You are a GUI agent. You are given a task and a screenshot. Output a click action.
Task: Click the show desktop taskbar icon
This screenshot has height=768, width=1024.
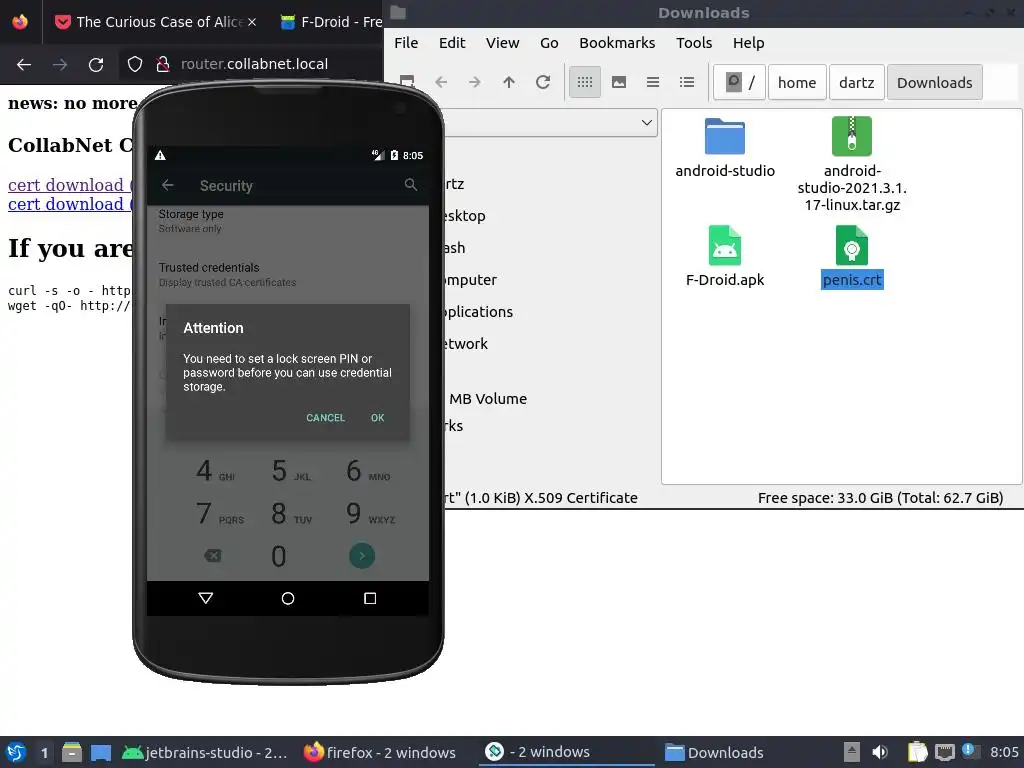click(x=101, y=752)
